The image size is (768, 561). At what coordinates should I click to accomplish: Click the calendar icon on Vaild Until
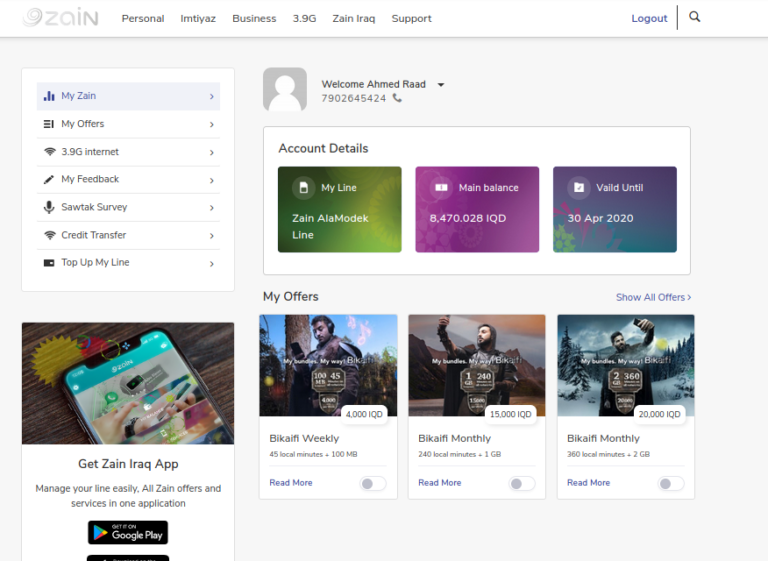(x=579, y=188)
